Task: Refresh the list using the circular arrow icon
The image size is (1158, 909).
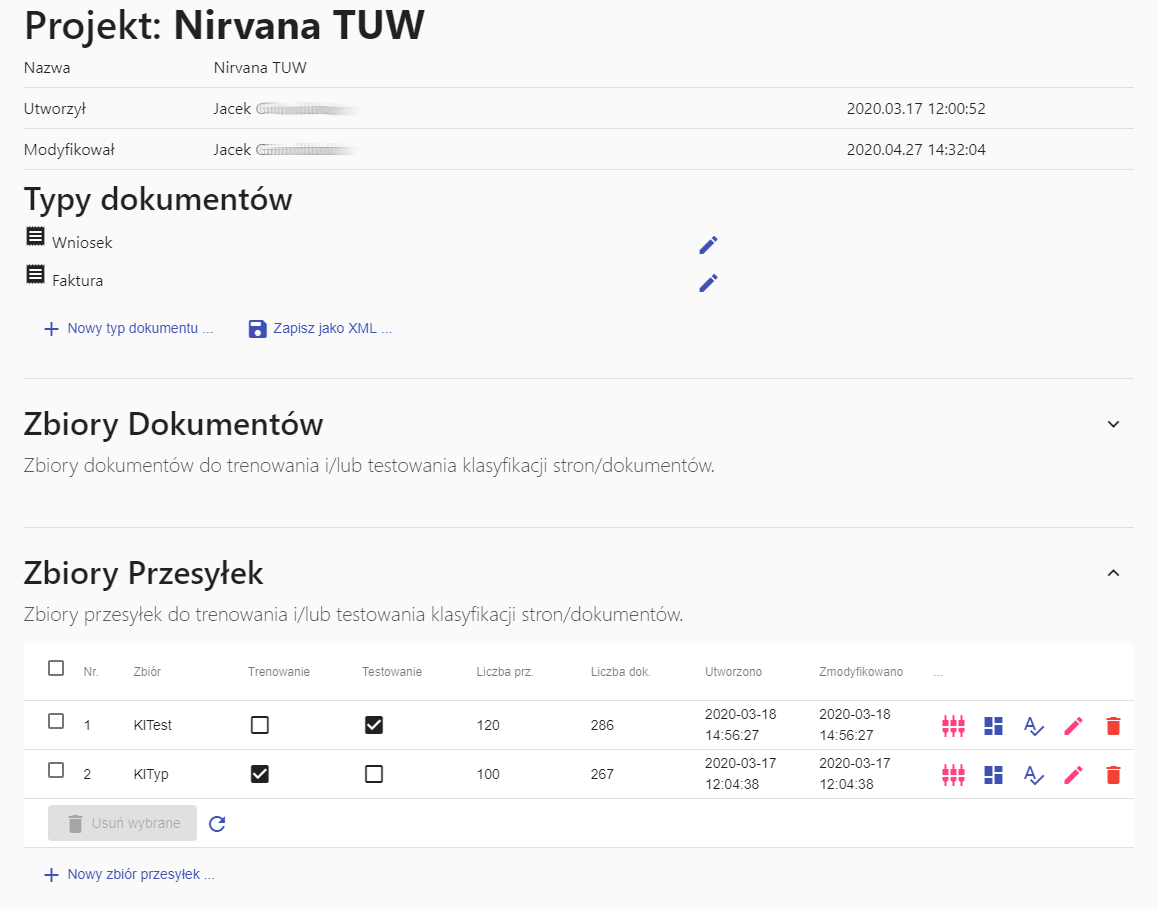Action: click(x=216, y=822)
